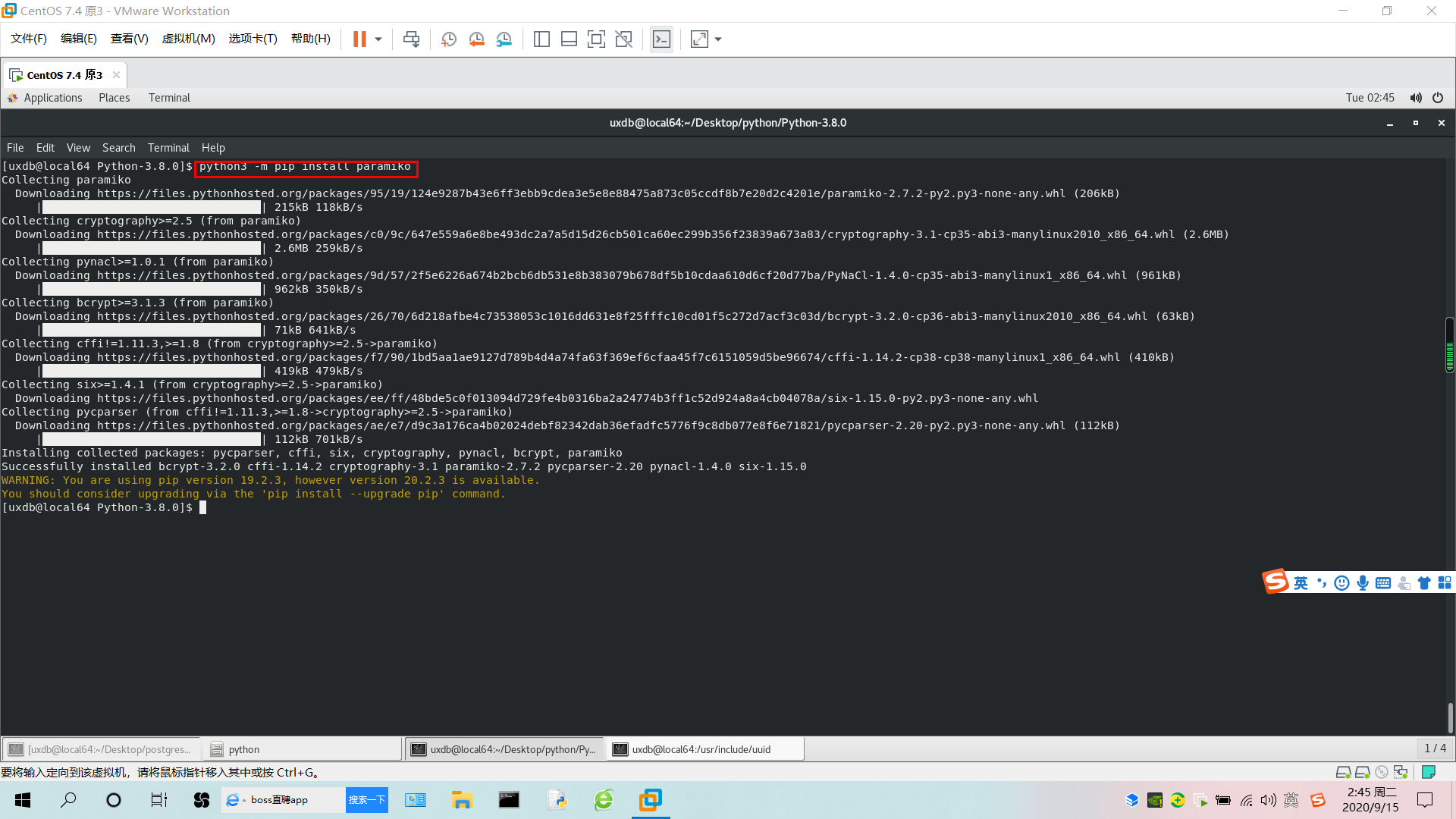The image size is (1456, 819).
Task: Close the CentOS 7.4 原3 tab
Action: 116,74
